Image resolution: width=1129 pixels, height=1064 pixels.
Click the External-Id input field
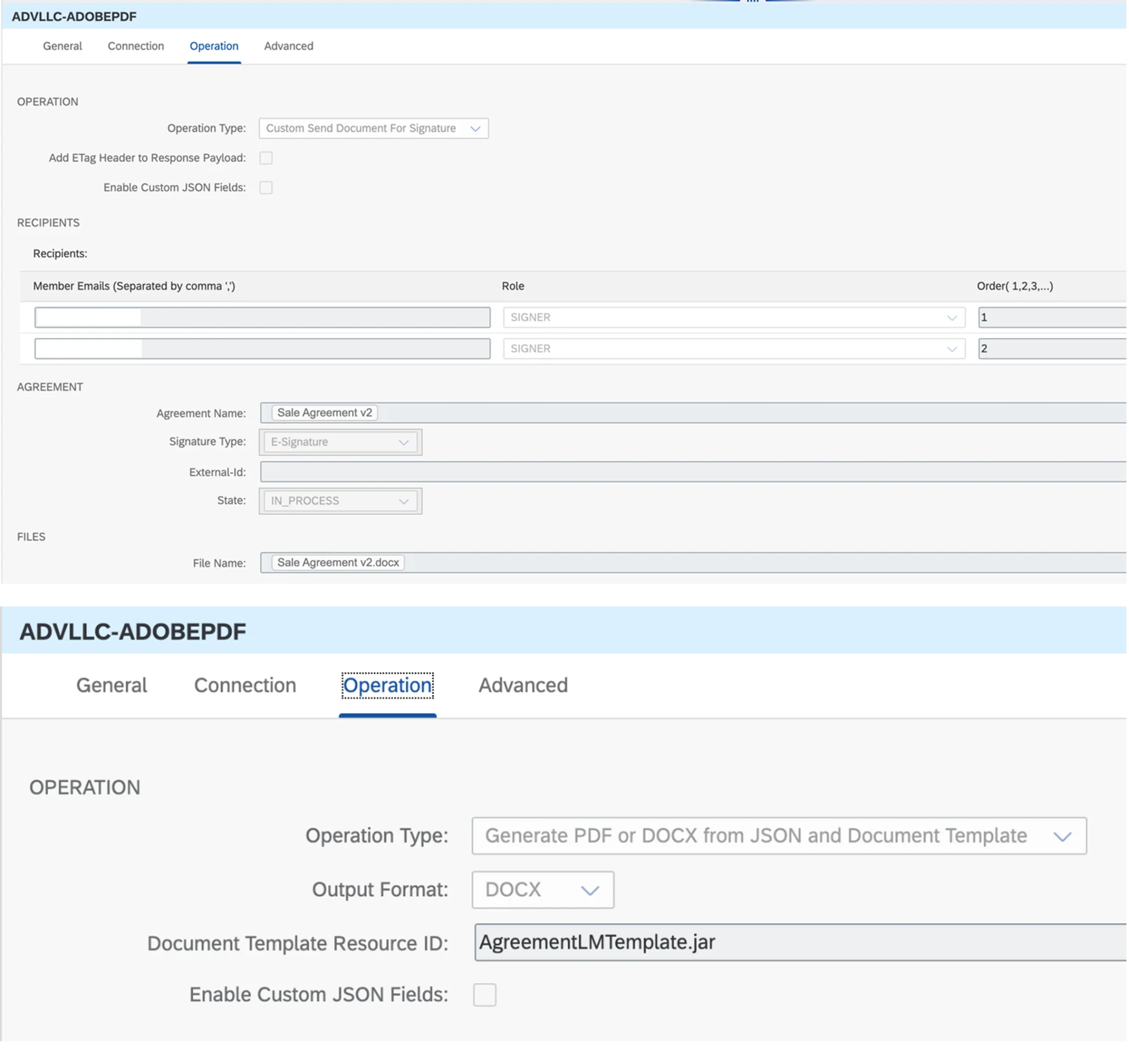point(693,472)
